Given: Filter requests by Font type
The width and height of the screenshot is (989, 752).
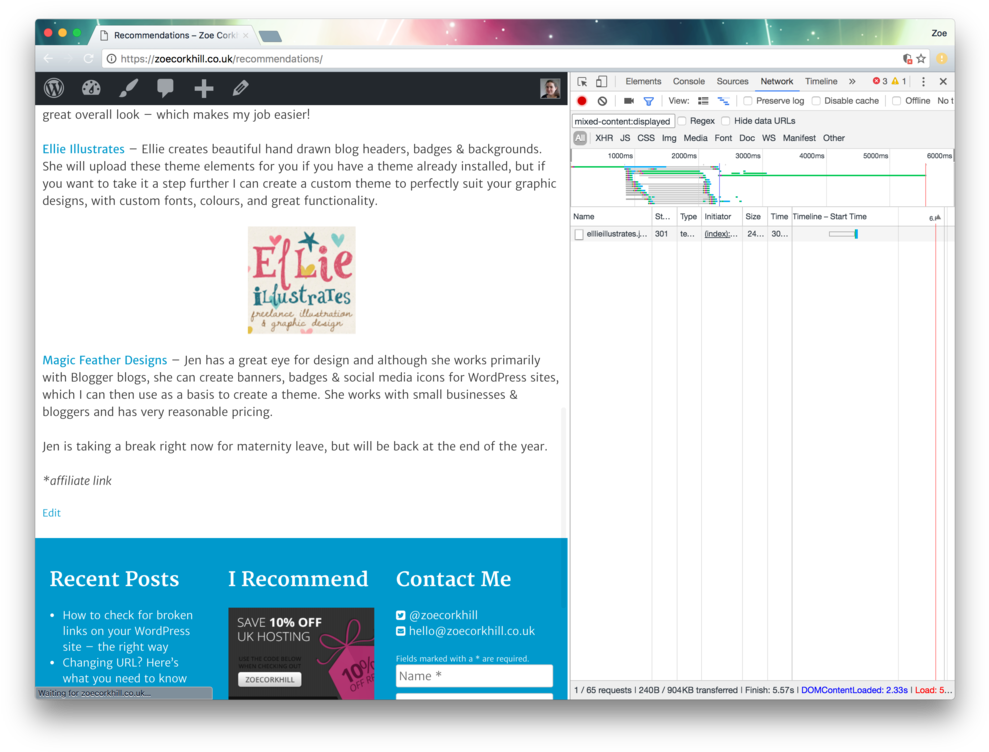Looking at the screenshot, I should coord(723,138).
